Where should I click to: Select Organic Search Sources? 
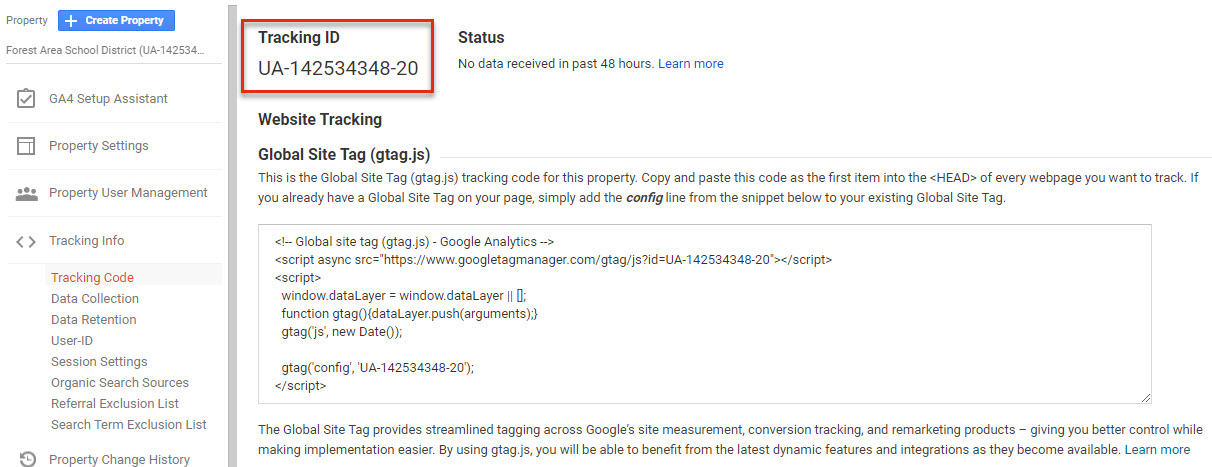(120, 383)
